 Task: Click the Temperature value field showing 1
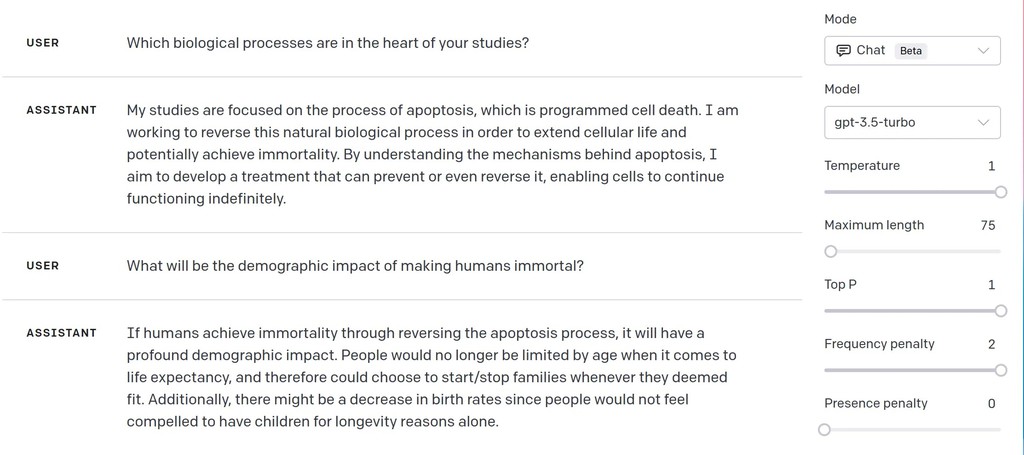(991, 166)
